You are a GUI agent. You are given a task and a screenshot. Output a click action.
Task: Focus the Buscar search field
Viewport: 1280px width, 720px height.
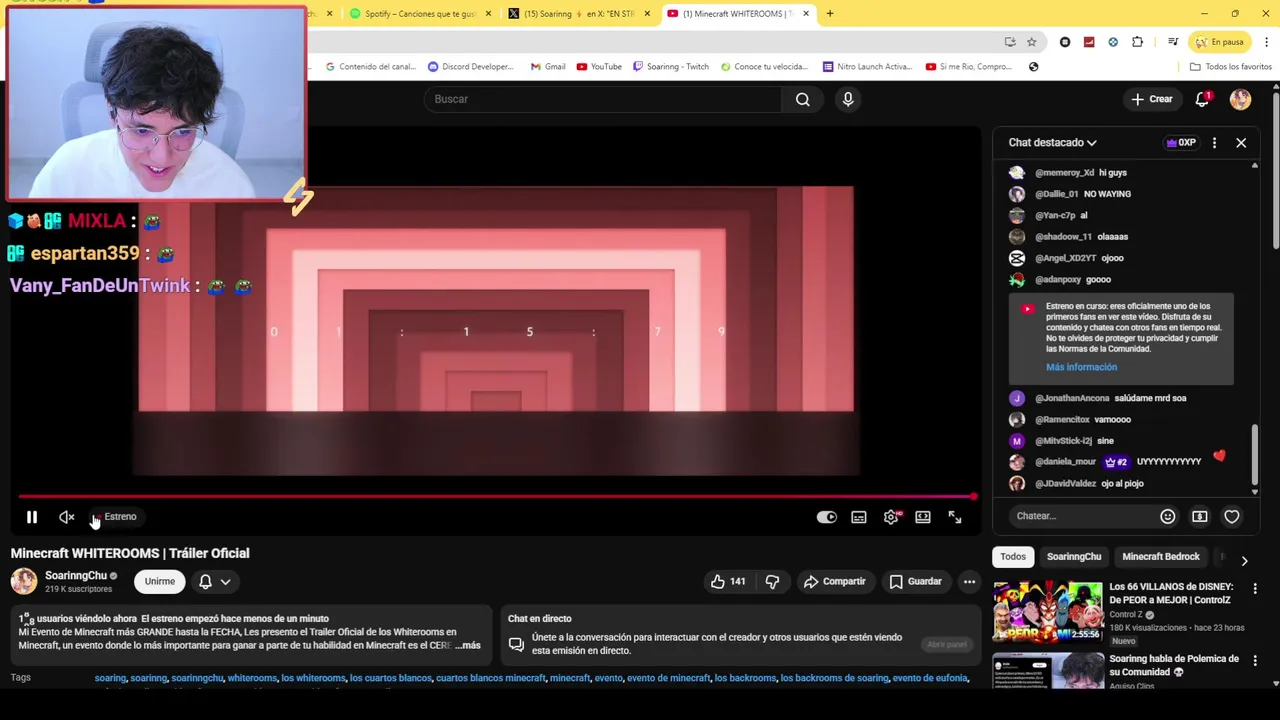603,99
